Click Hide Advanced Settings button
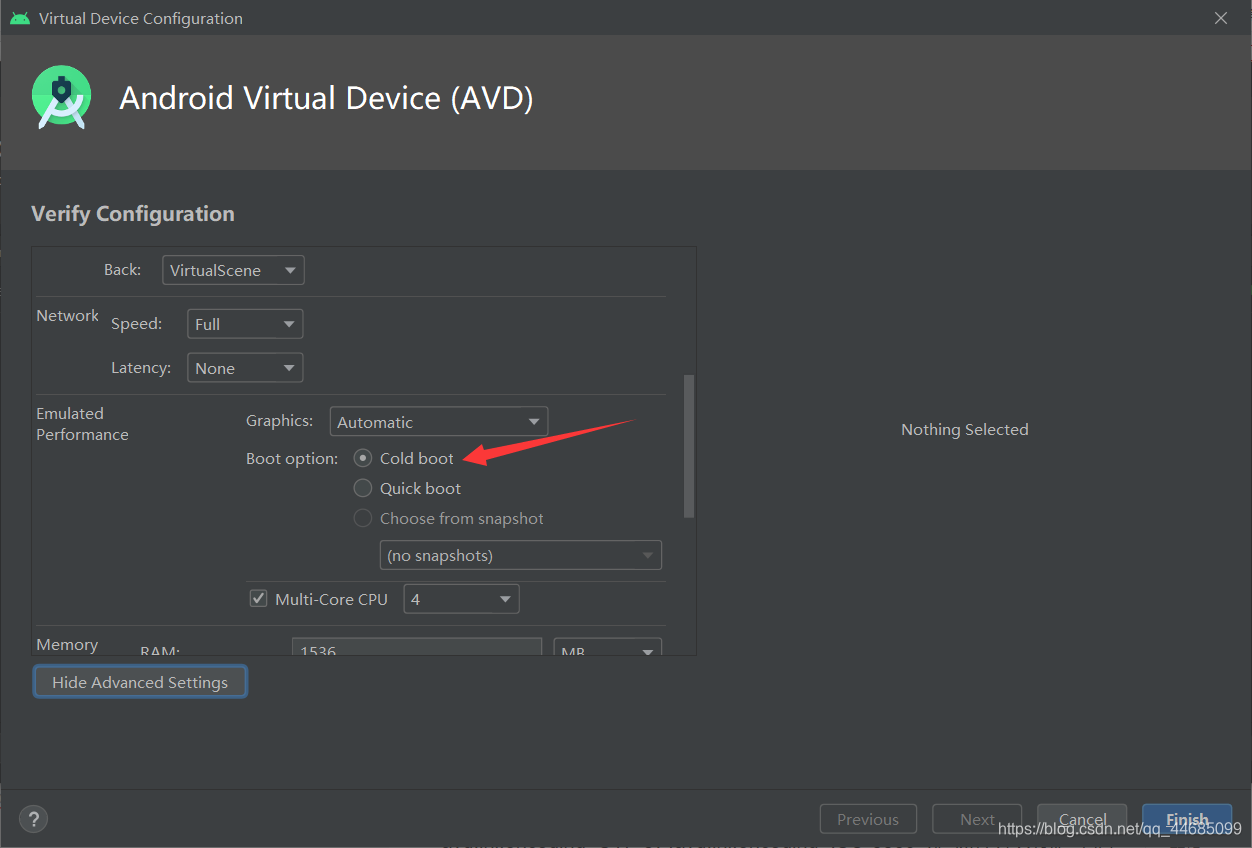The width and height of the screenshot is (1252, 848). (140, 682)
